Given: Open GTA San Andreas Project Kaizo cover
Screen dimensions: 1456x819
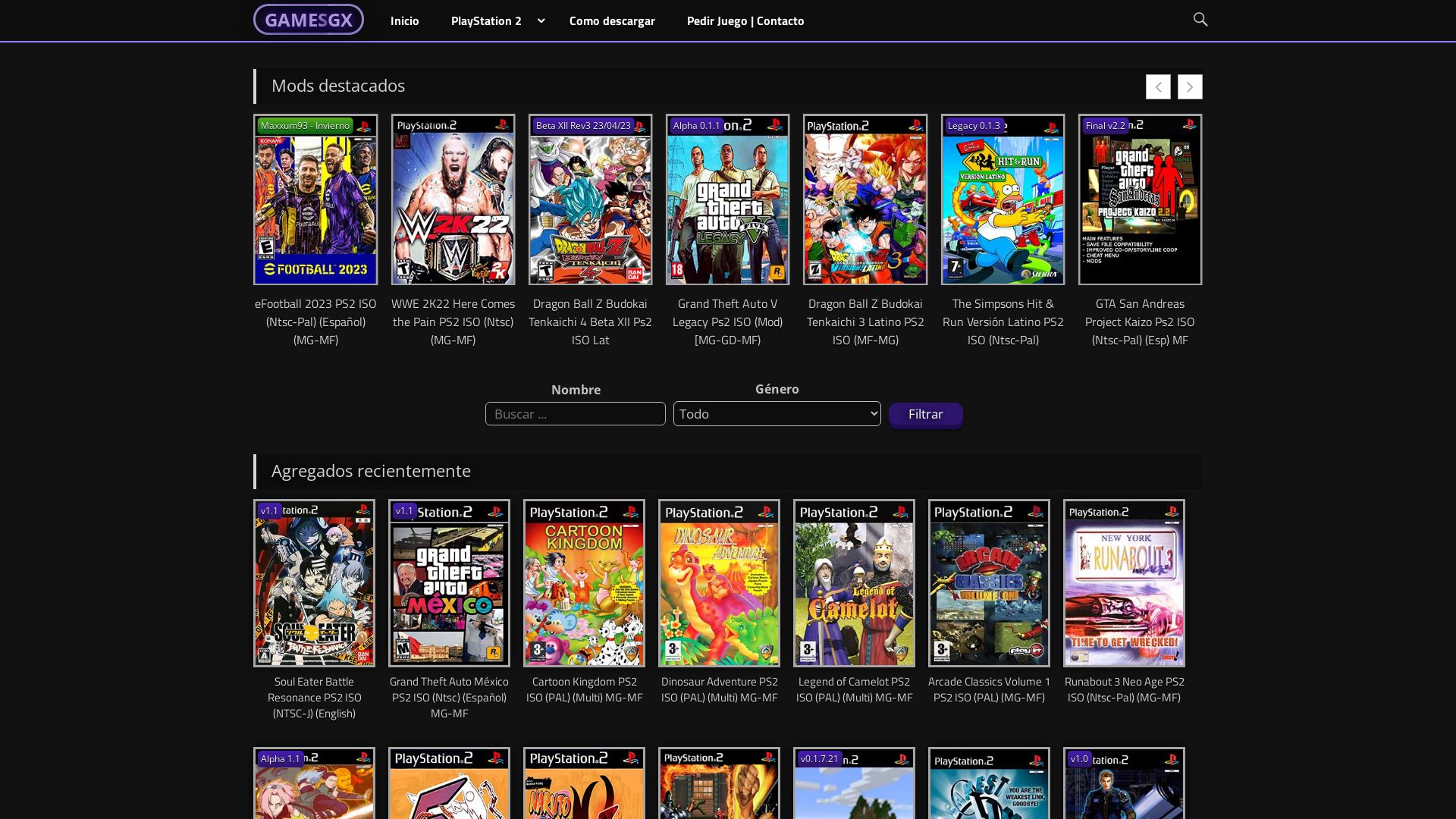Looking at the screenshot, I should (x=1140, y=199).
